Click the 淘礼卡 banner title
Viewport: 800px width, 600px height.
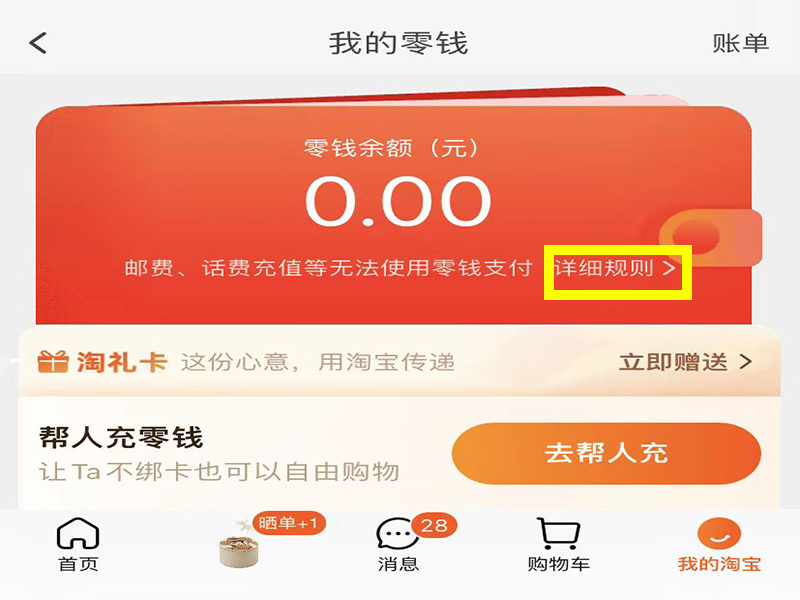[122, 362]
